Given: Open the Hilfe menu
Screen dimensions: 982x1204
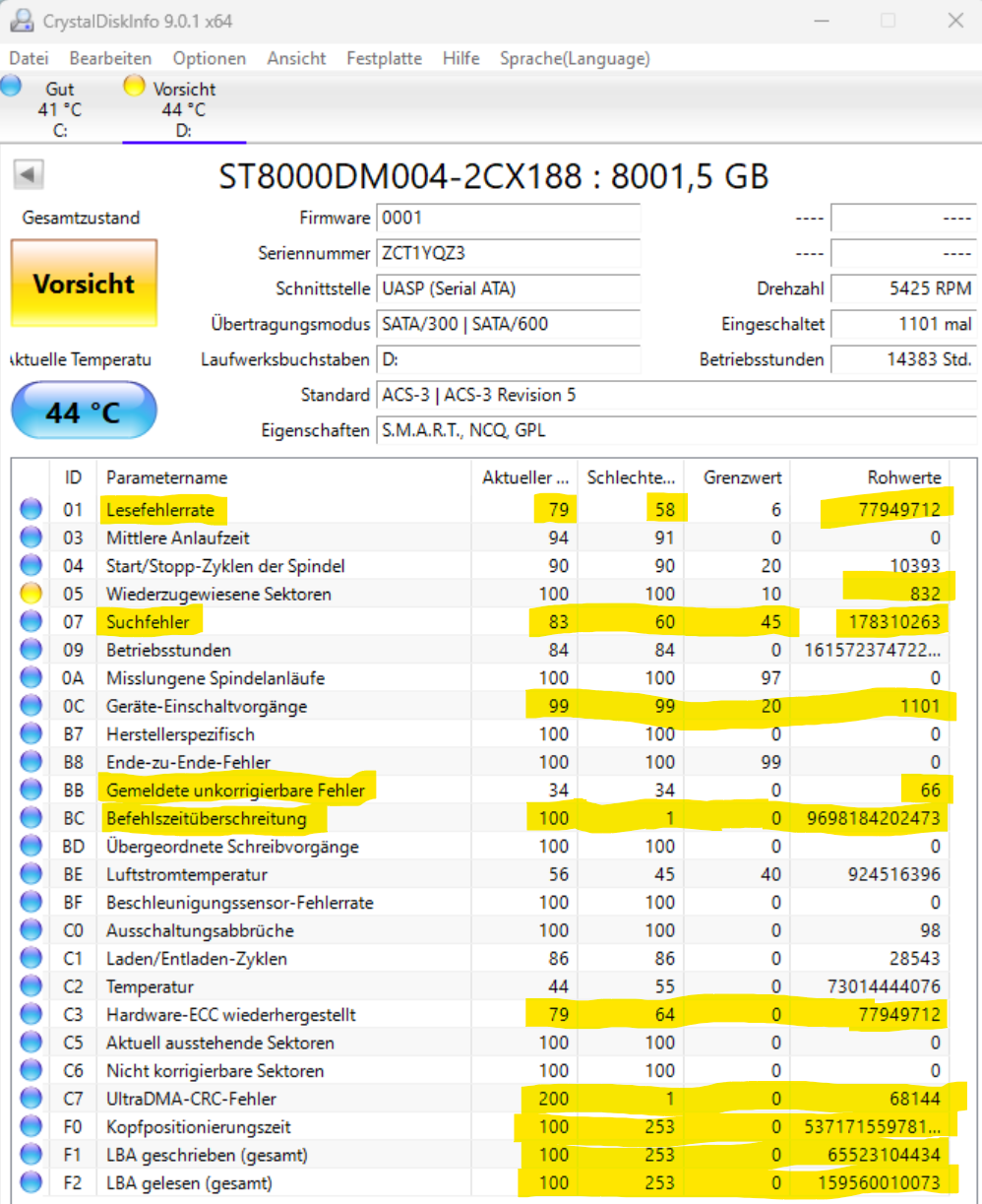Looking at the screenshot, I should (460, 58).
